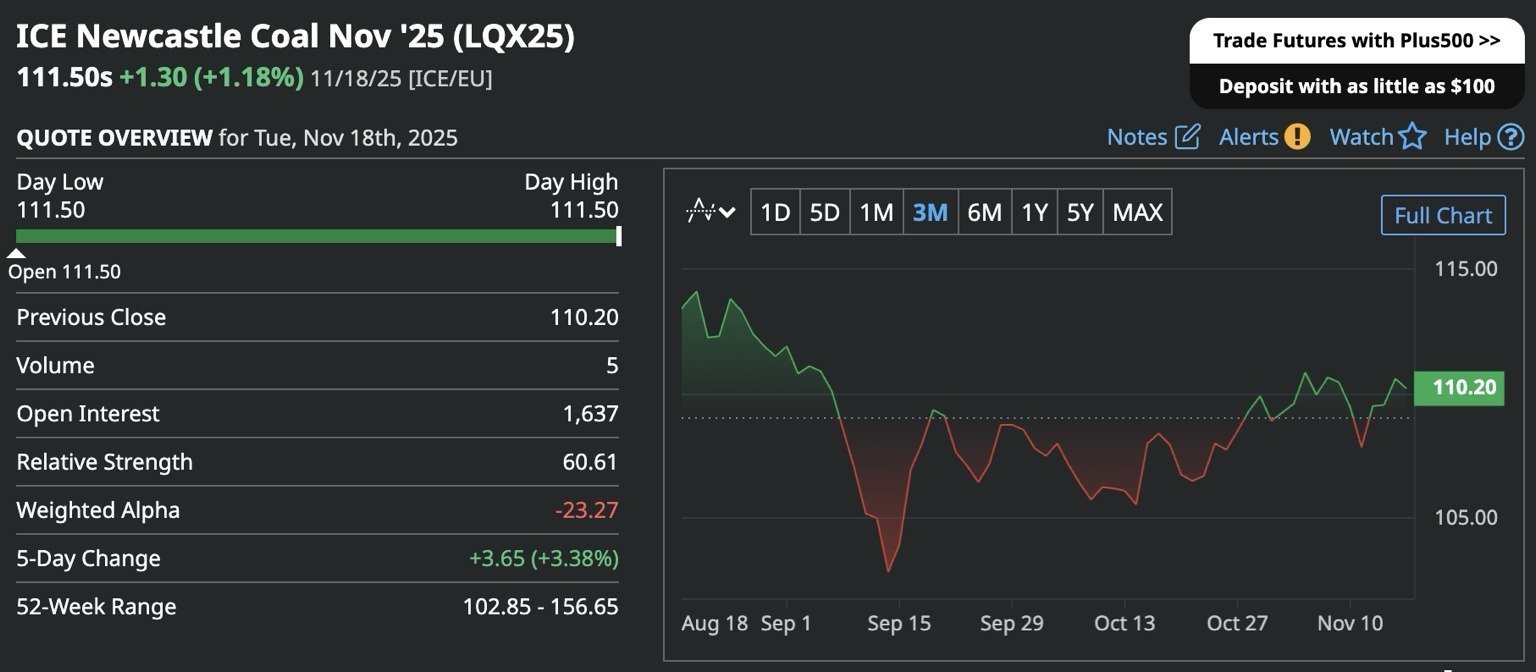This screenshot has height=672, width=1536.
Task: Open the chart type dropdown
Action: pos(711,212)
